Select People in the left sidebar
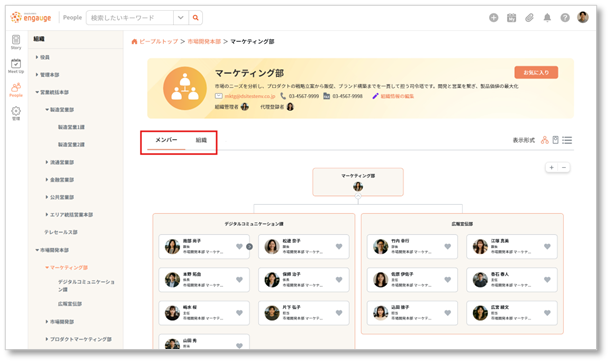 (x=16, y=89)
